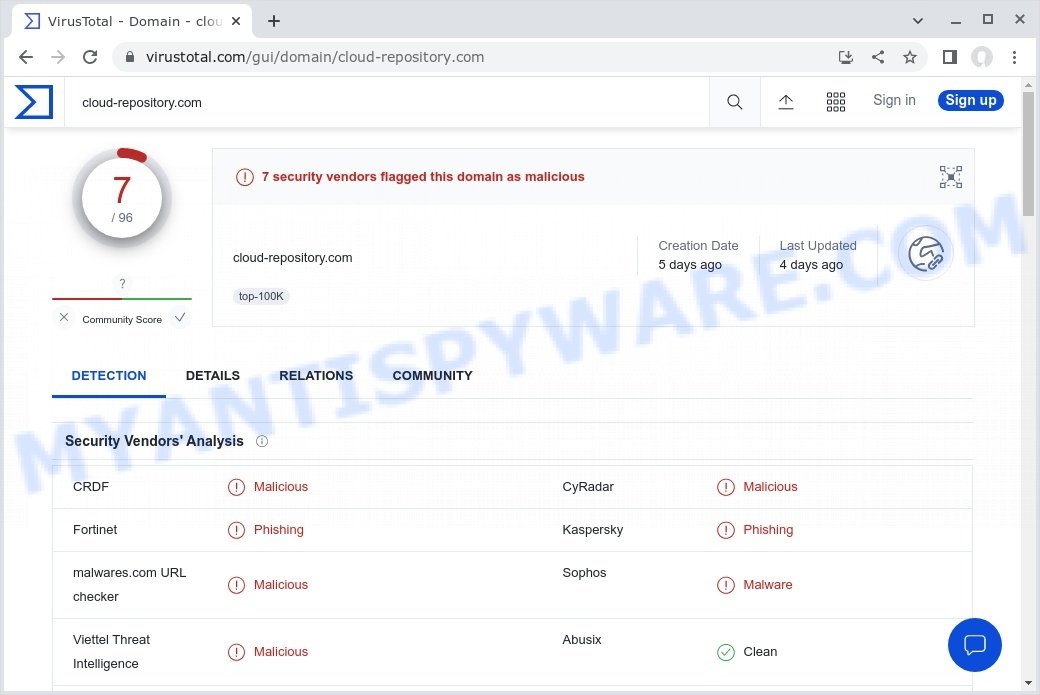
Task: Click the Community Score red-green bar
Action: click(x=122, y=299)
